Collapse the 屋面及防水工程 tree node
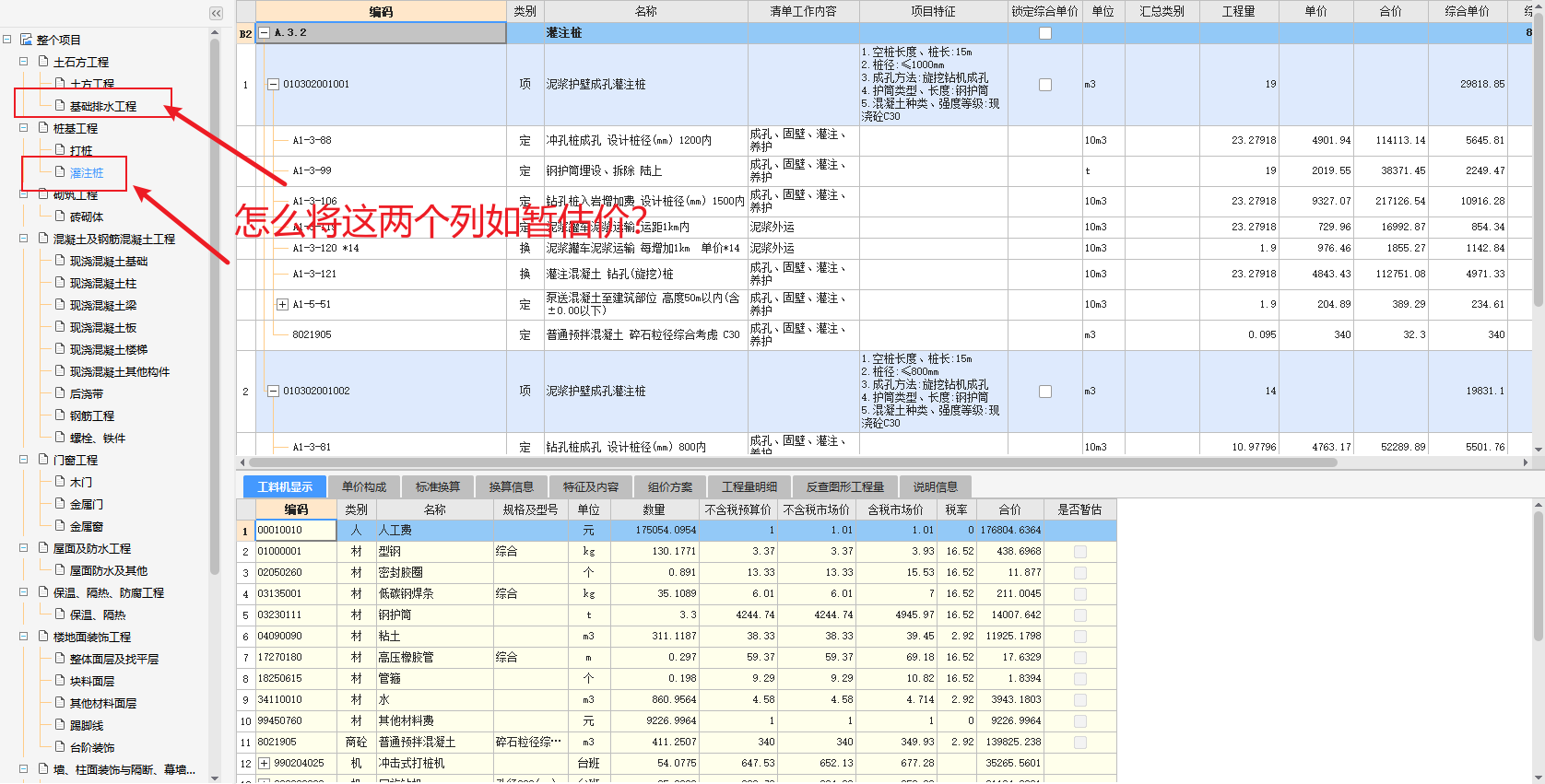 (x=24, y=548)
